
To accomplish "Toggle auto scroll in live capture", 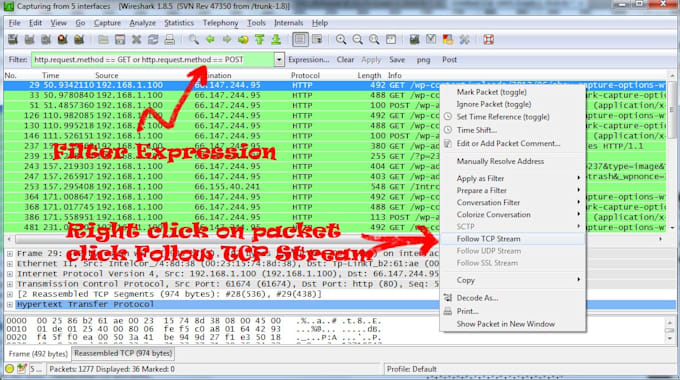I will [x=317, y=39].
